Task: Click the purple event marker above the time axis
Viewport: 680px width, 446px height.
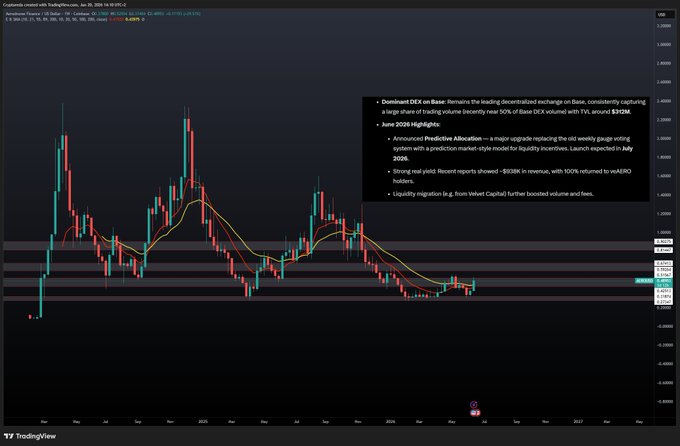Action: point(474,404)
